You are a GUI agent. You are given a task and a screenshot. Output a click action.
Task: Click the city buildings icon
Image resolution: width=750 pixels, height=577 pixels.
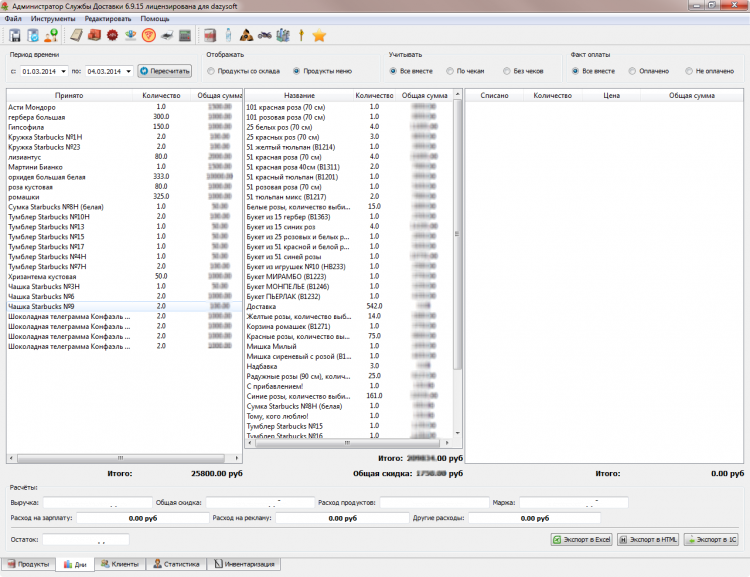283,35
